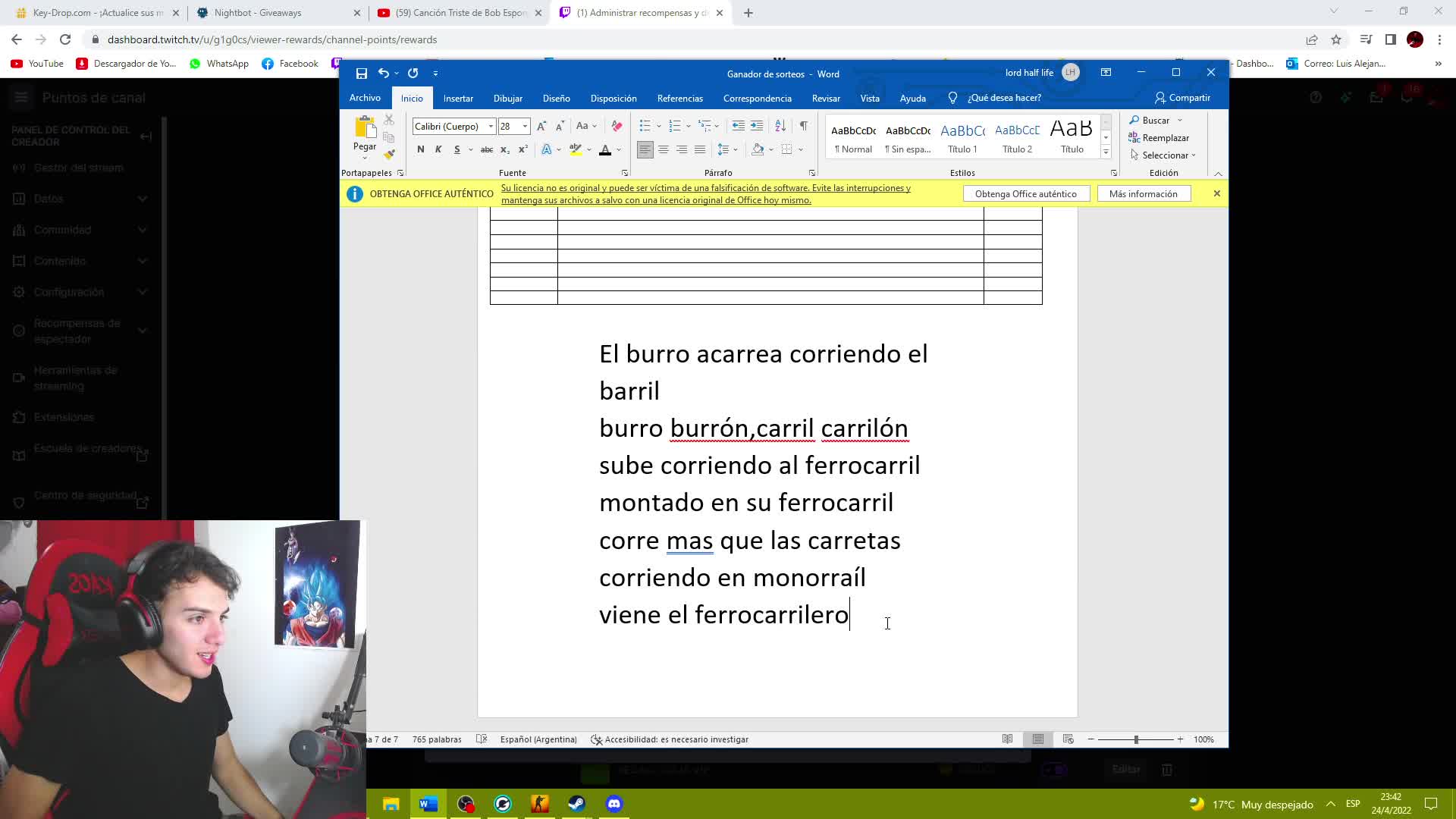This screenshot has width=1456, height=819.
Task: Select the Web Layout view icon in the status bar
Action: (1068, 739)
